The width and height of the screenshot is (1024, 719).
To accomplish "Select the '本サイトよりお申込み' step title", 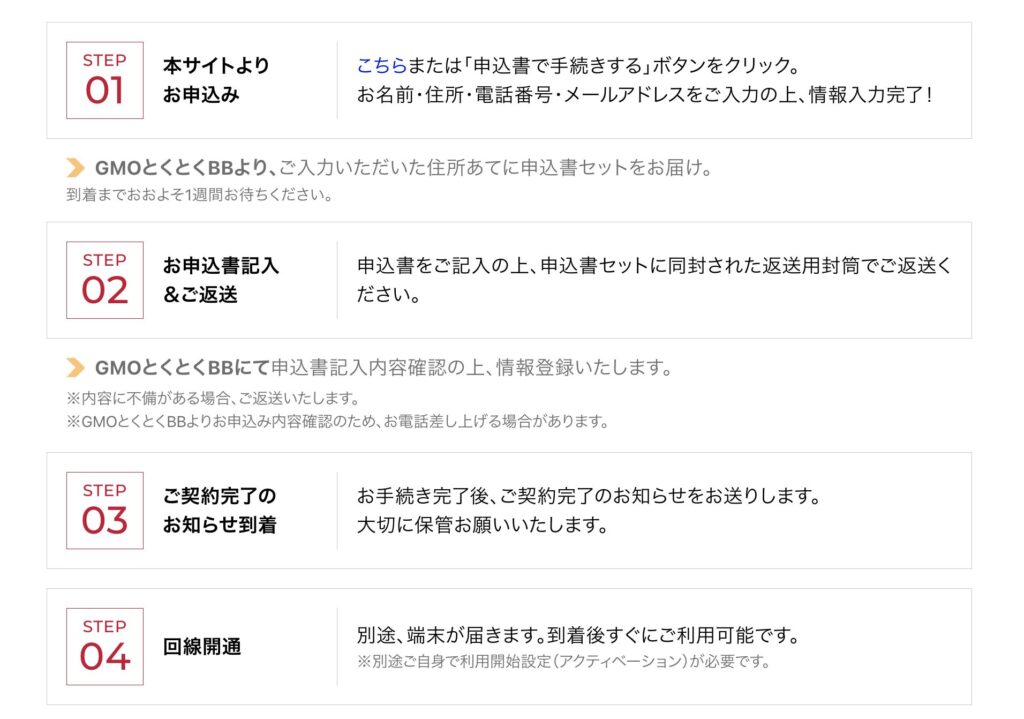I will (x=216, y=80).
